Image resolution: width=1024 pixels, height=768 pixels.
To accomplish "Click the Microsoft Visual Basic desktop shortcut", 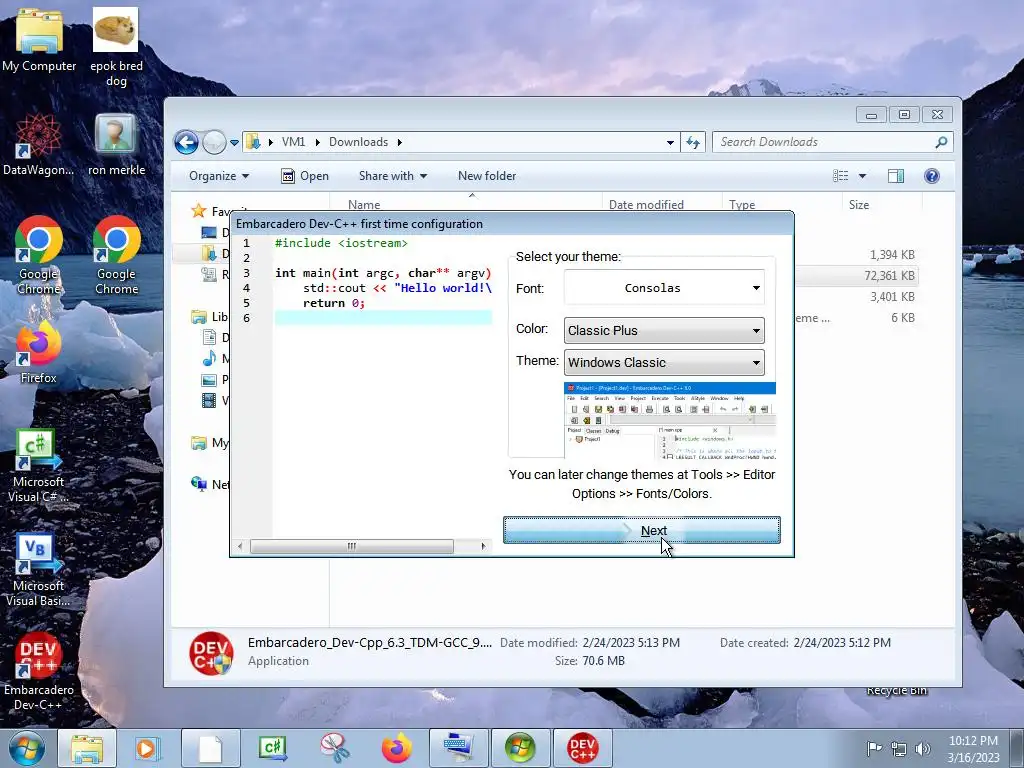I will pos(39,570).
